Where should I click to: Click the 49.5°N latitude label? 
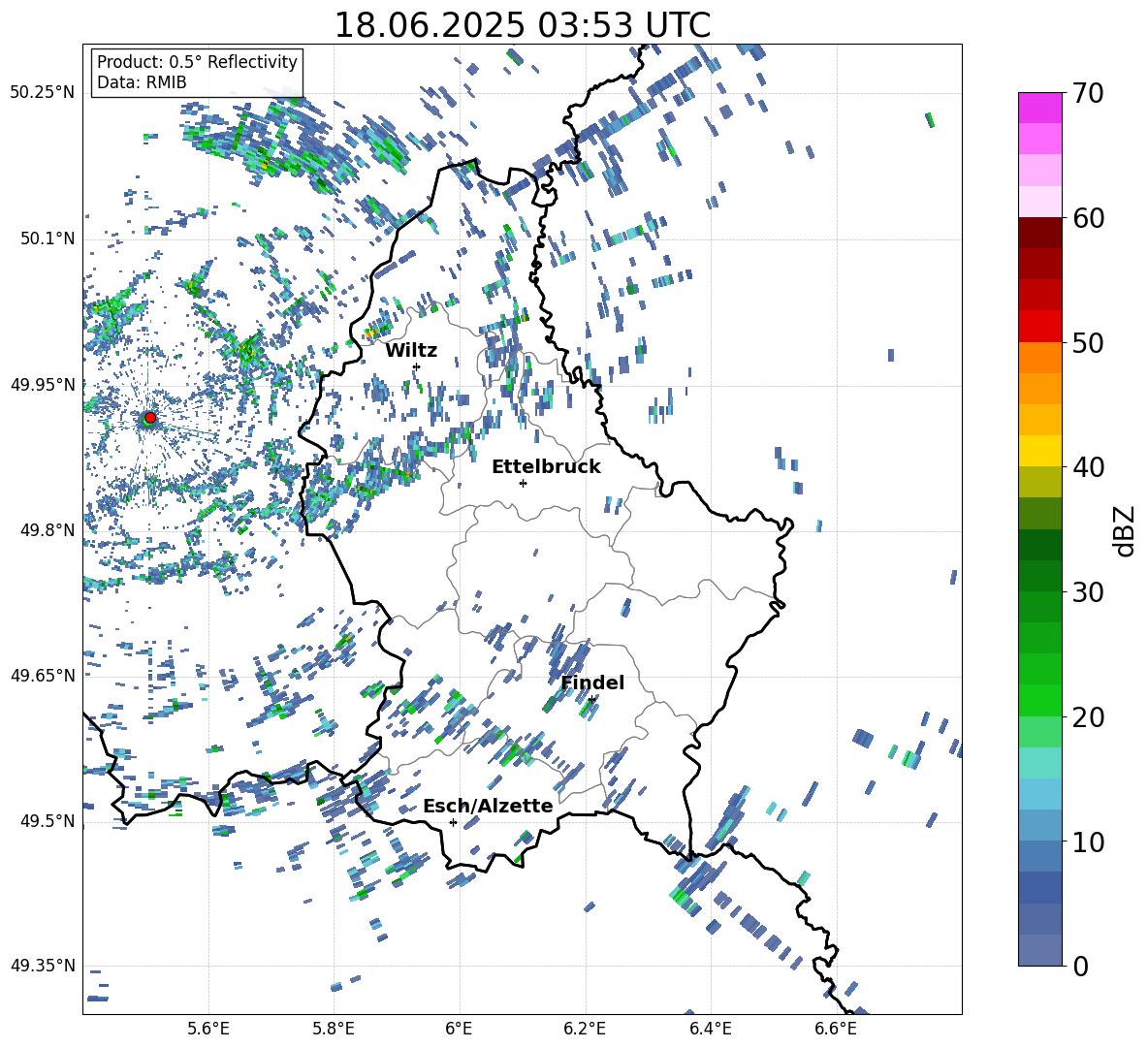48,821
